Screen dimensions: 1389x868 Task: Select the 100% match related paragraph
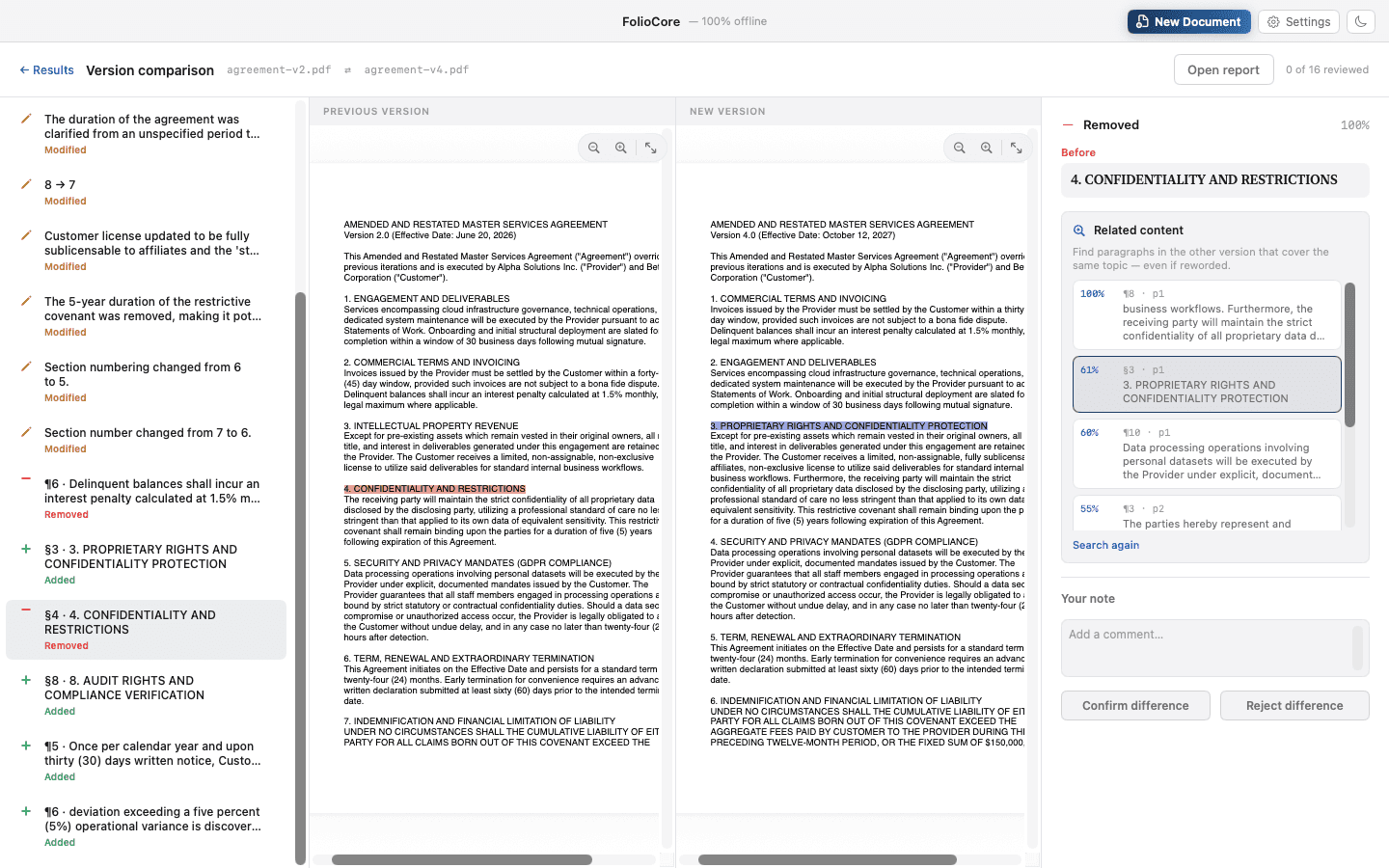1207,314
